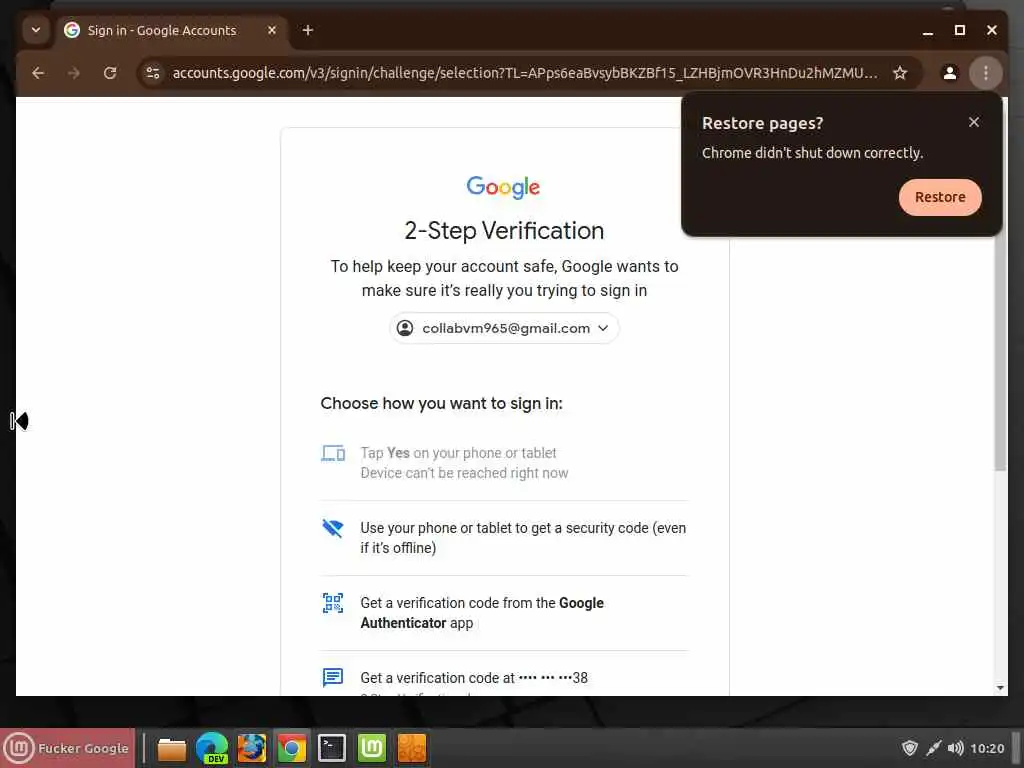This screenshot has height=768, width=1024.
Task: Click the shield security tray icon
Action: pyautogui.click(x=909, y=748)
